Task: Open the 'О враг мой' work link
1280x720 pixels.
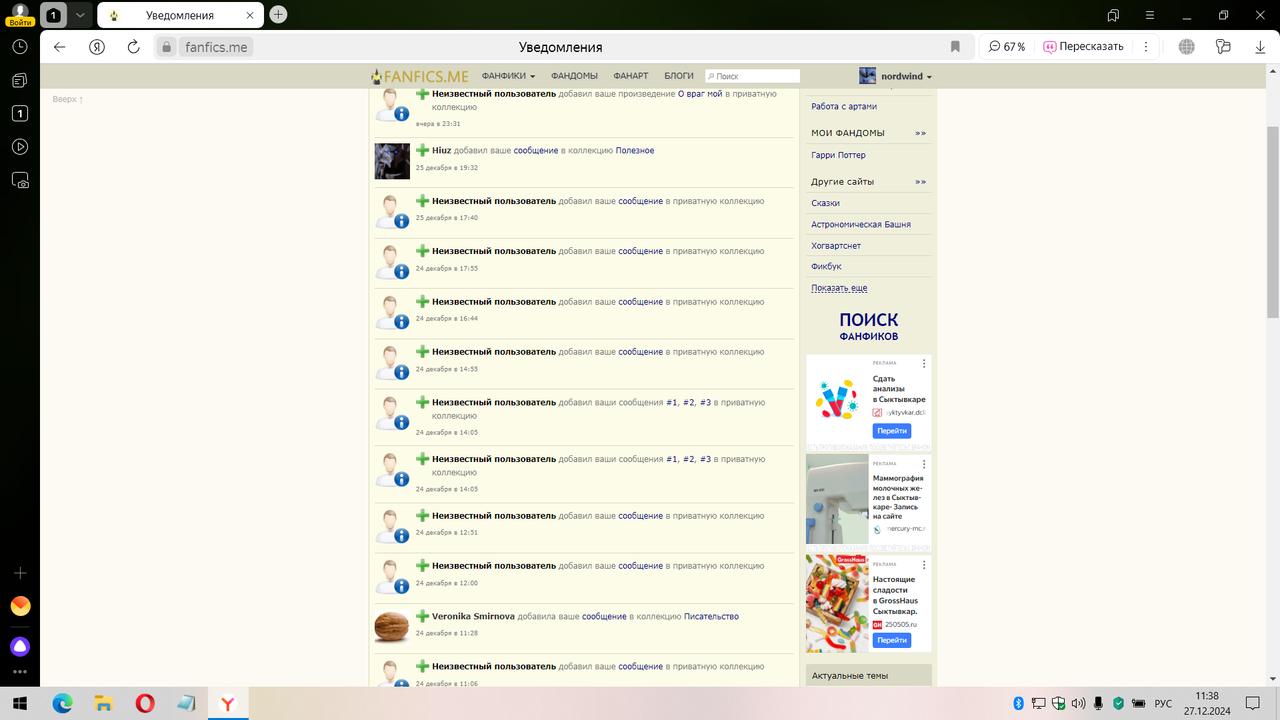Action: tap(700, 94)
